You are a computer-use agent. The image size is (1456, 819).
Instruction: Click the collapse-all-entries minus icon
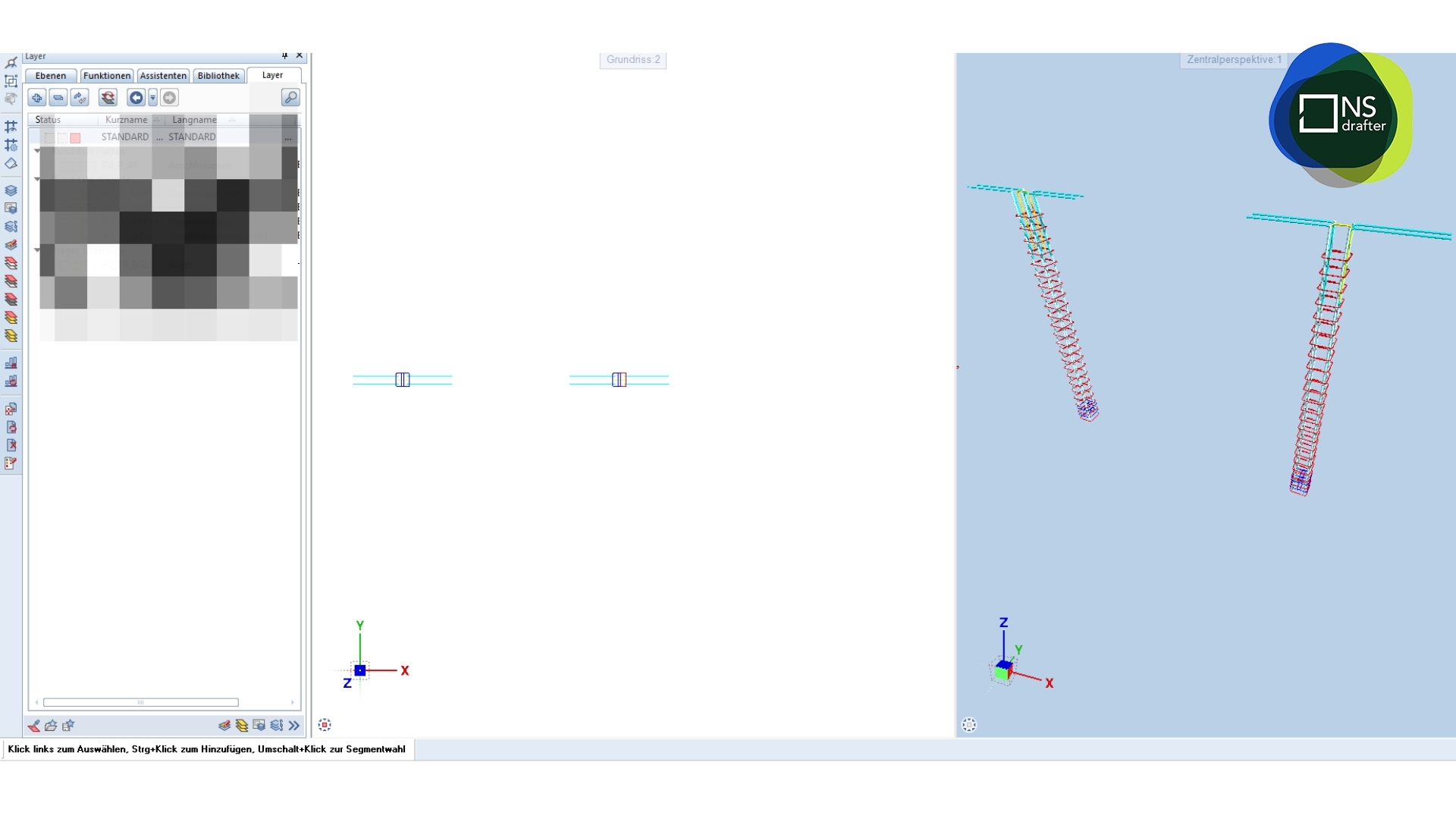point(58,98)
